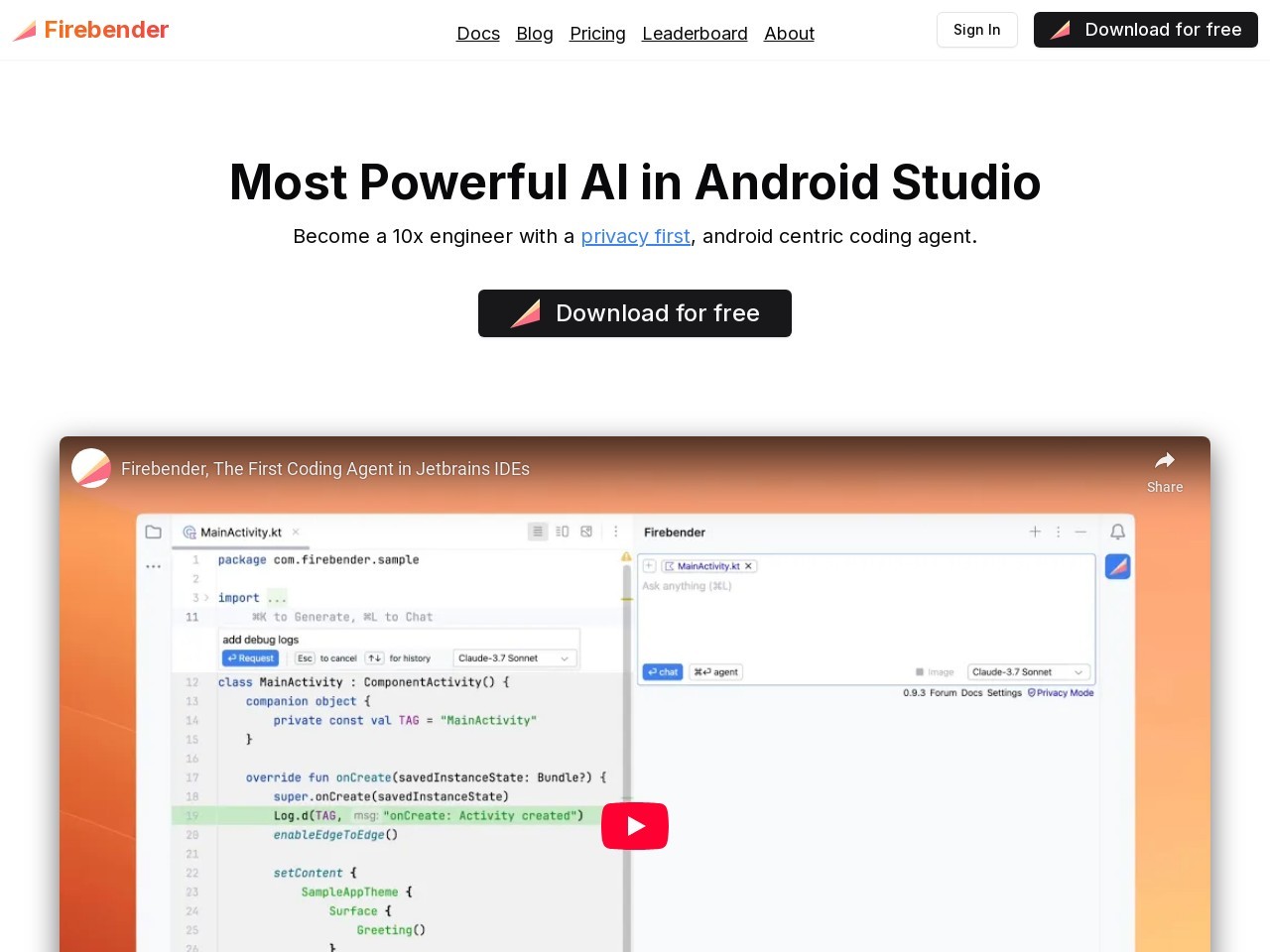Click the editor-only view icon in the video
1270x952 pixels.
pos(538,532)
